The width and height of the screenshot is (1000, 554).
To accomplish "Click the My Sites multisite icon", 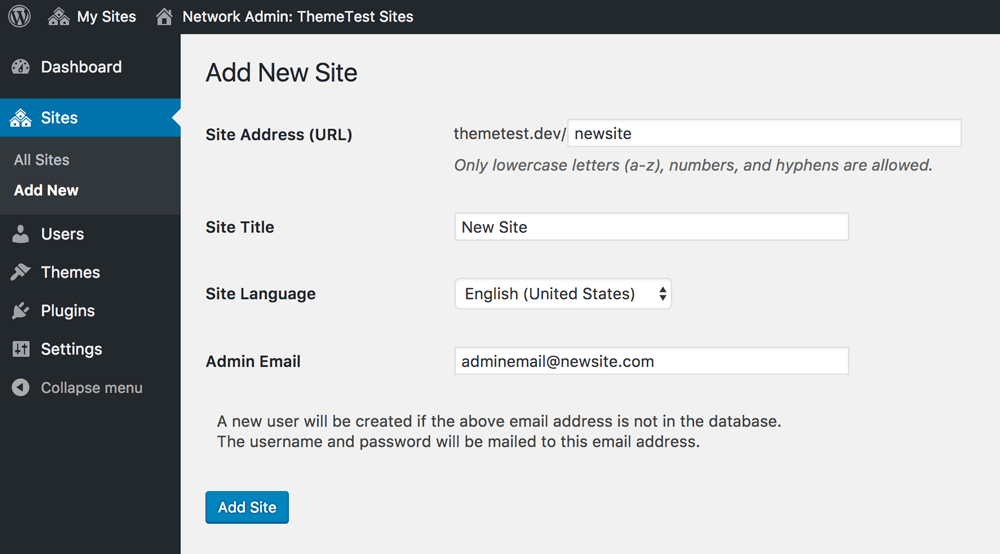I will (x=59, y=17).
